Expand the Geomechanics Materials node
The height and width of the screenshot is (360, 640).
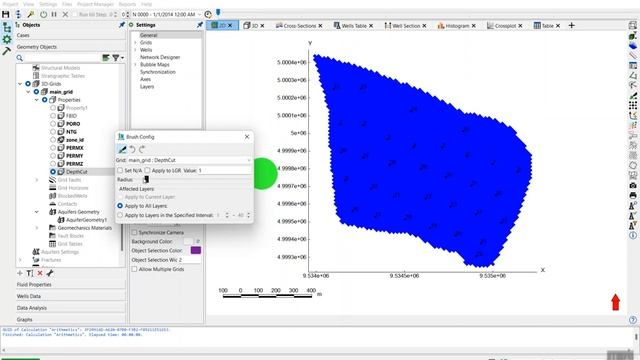(x=36, y=228)
